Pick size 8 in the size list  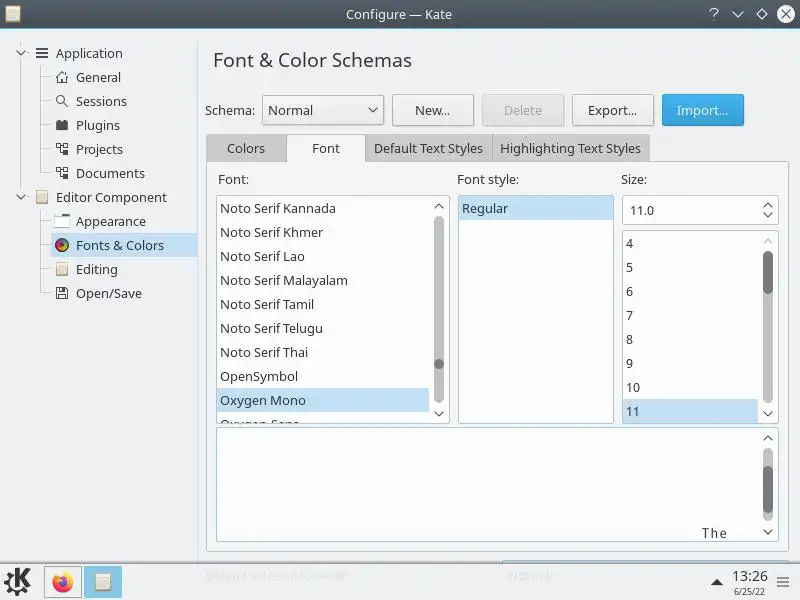(x=690, y=339)
